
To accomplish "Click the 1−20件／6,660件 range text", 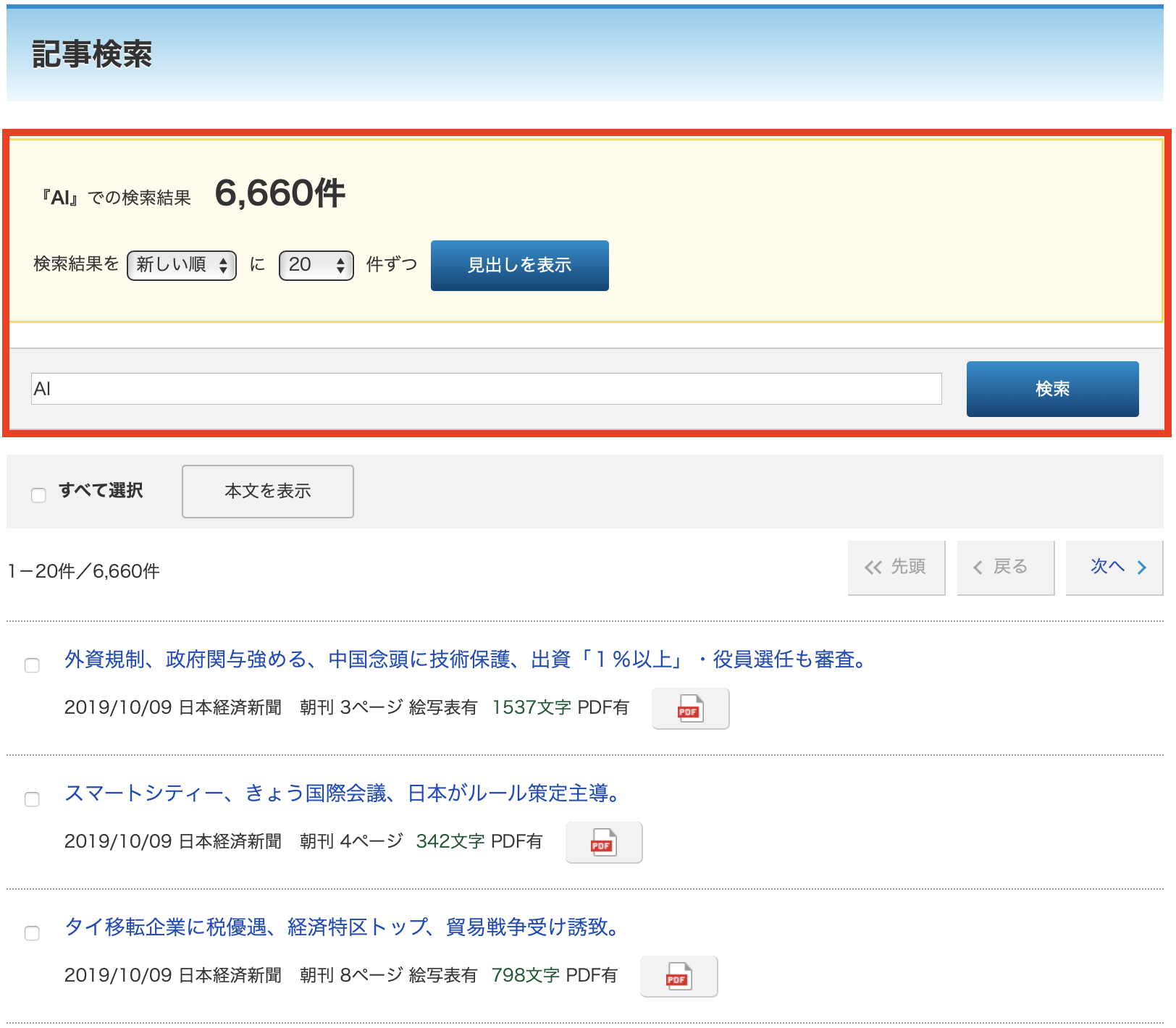I will (x=84, y=571).
